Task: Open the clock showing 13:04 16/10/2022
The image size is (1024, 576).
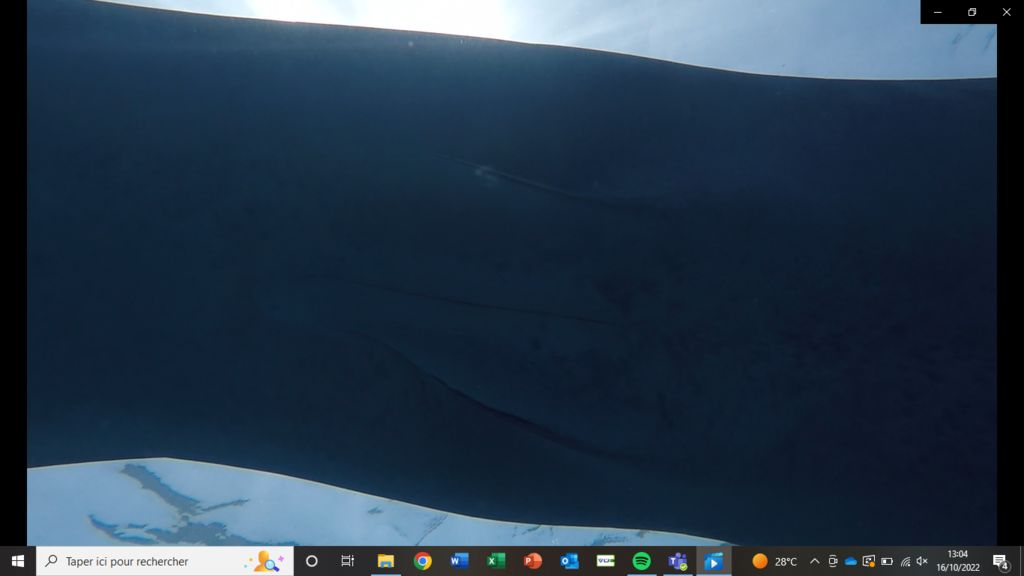Action: coord(957,561)
